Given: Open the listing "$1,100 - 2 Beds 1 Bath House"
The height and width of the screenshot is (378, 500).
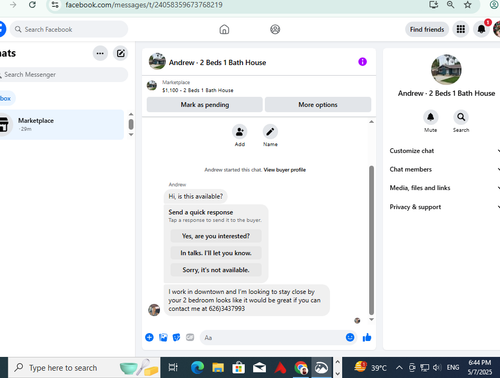Looking at the screenshot, I should pos(198,90).
